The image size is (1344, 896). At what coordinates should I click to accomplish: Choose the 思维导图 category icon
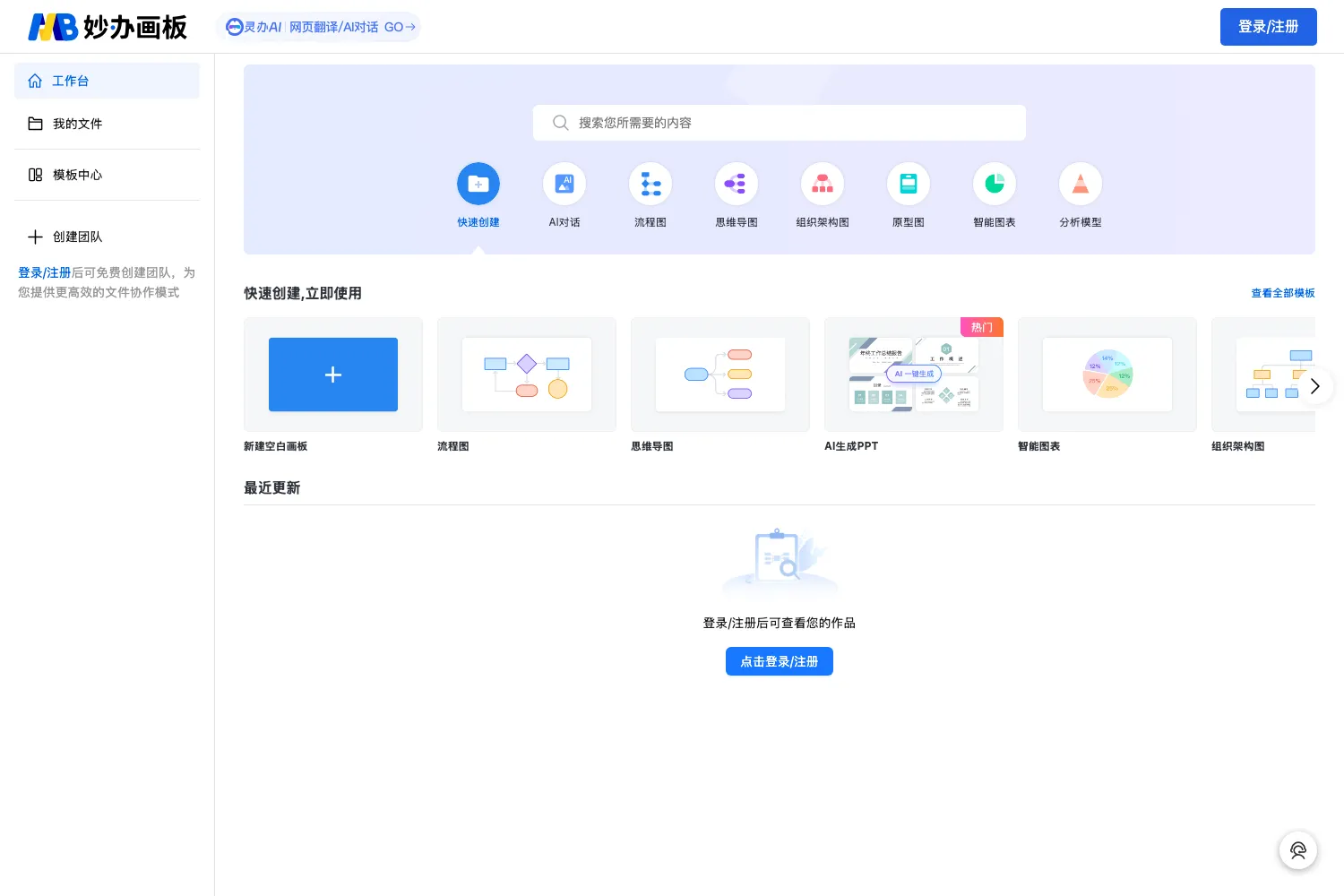pos(737,185)
